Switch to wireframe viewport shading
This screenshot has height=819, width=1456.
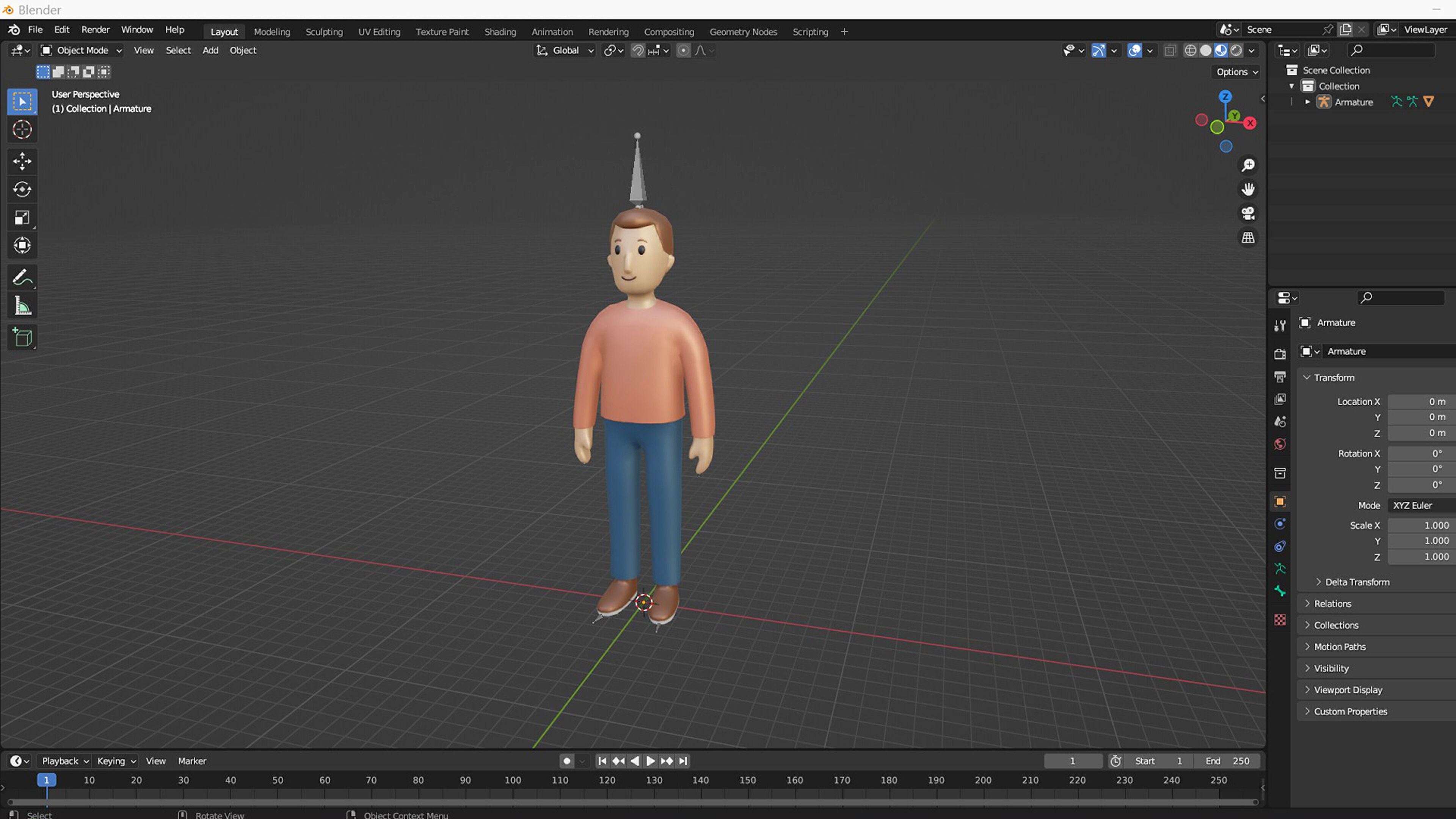[1190, 51]
